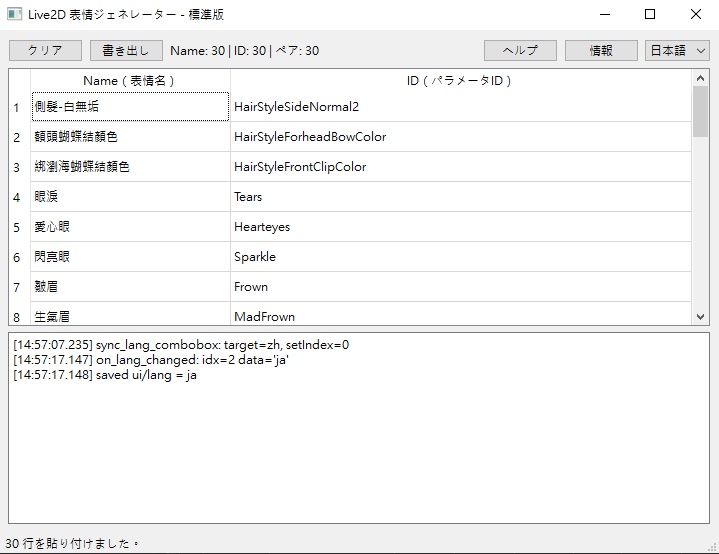Select cell 生氣眉 in row 8
Image resolution: width=719 pixels, height=554 pixels.
130,314
